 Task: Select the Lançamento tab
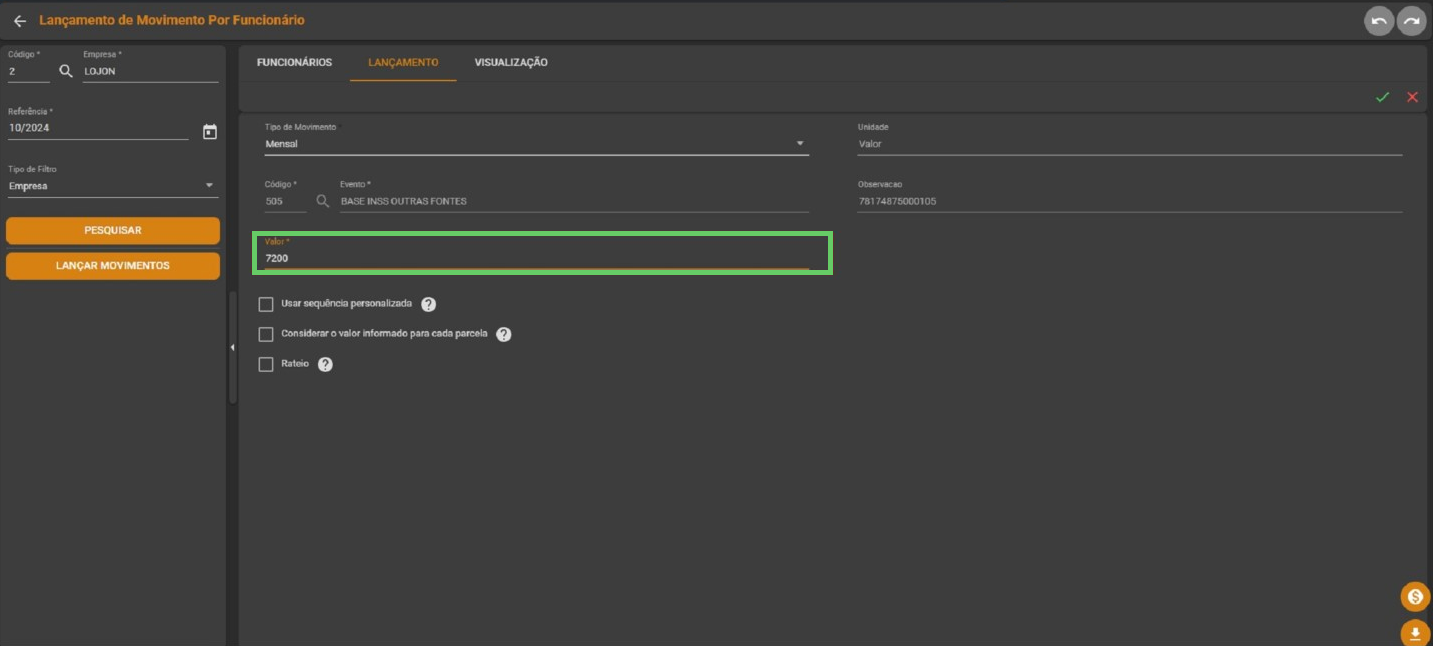click(403, 62)
